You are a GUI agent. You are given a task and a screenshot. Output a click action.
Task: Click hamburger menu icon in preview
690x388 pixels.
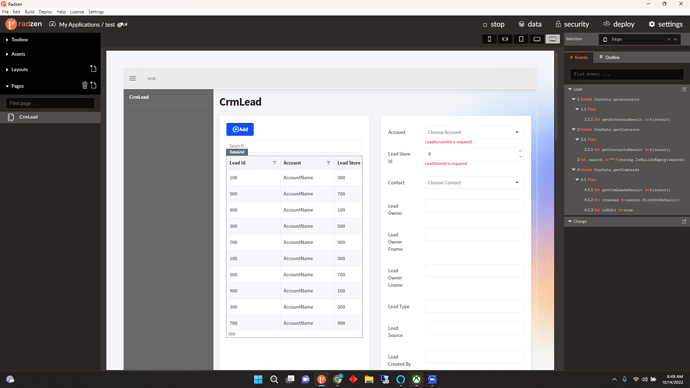point(132,78)
